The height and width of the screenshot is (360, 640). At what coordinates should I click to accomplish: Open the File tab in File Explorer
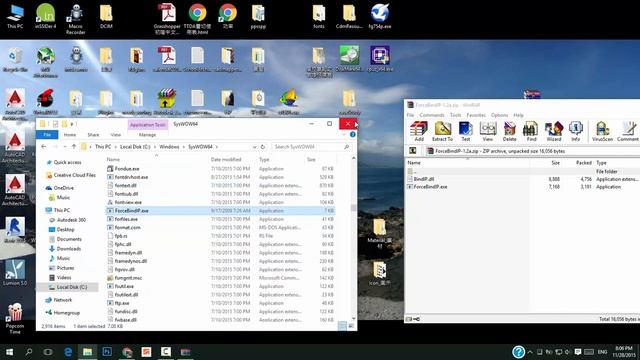(x=47, y=135)
